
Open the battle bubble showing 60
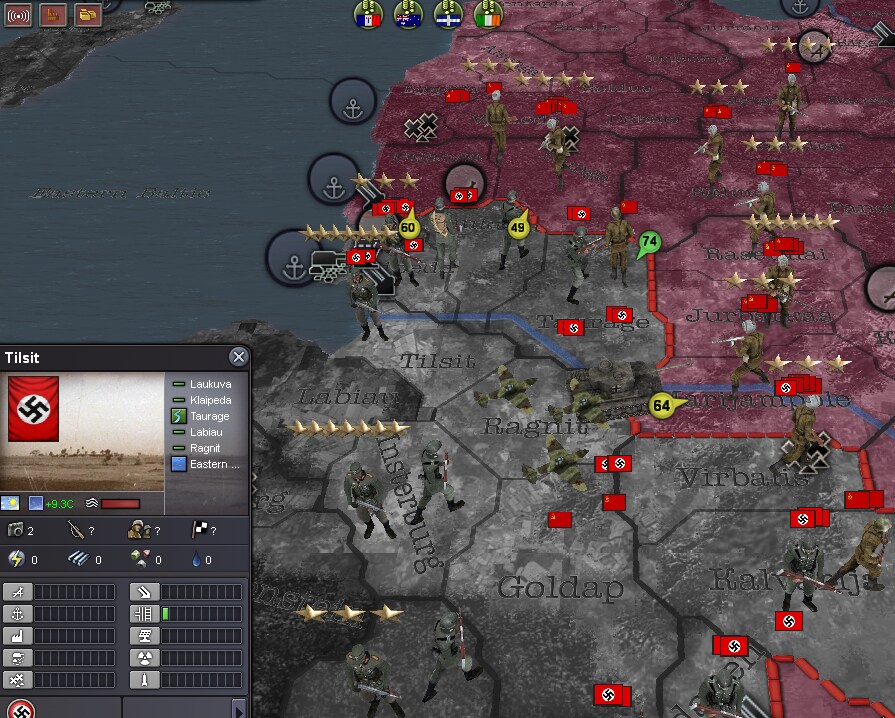pos(408,228)
